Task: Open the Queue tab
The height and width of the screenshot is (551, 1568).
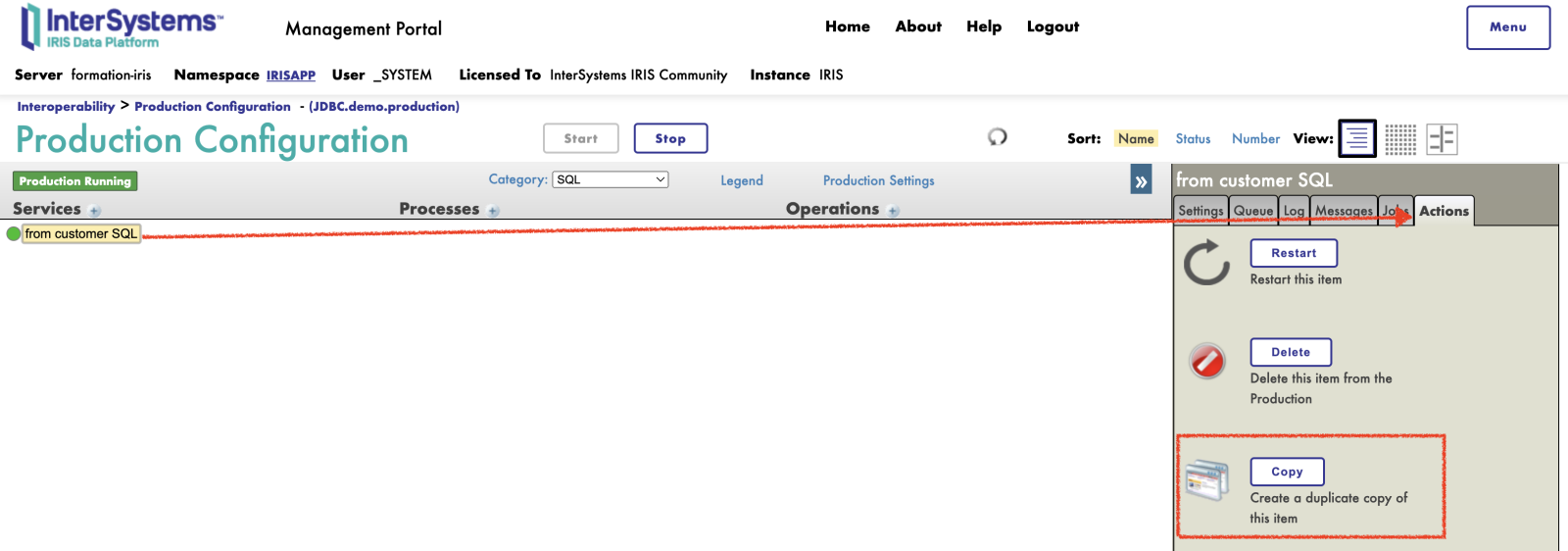Action: (1253, 211)
